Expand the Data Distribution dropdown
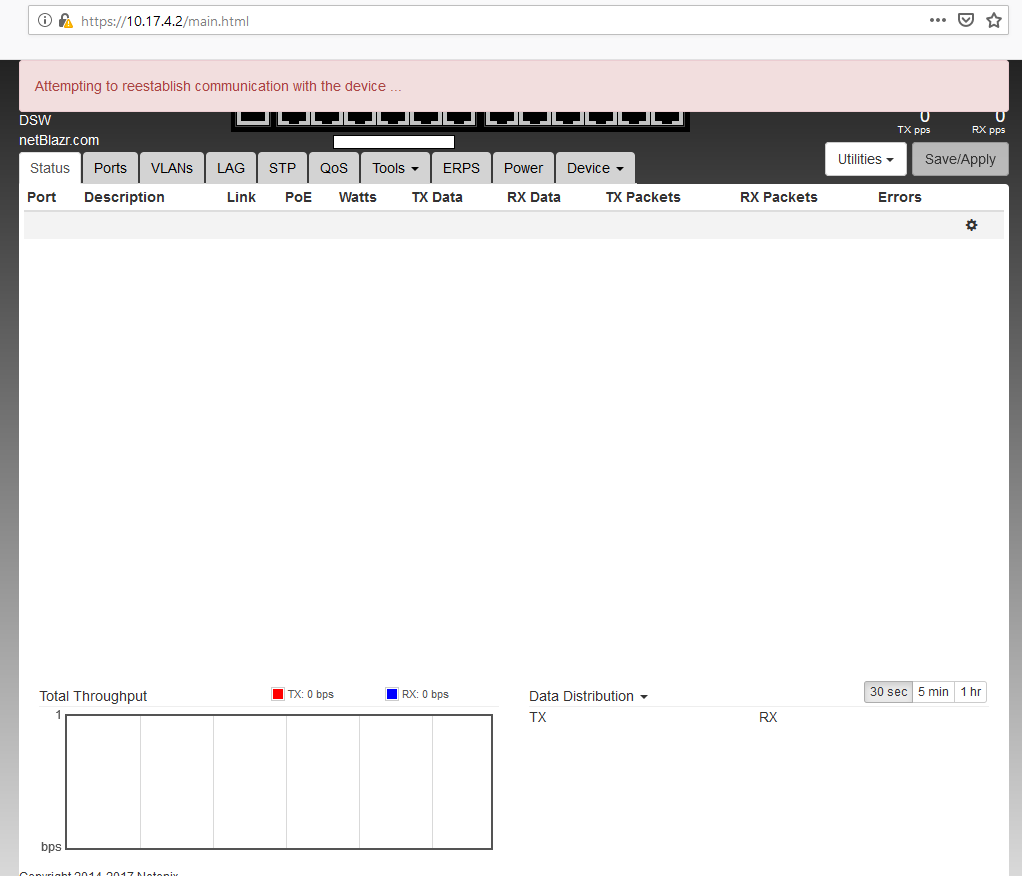The width and height of the screenshot is (1022, 876). [588, 696]
